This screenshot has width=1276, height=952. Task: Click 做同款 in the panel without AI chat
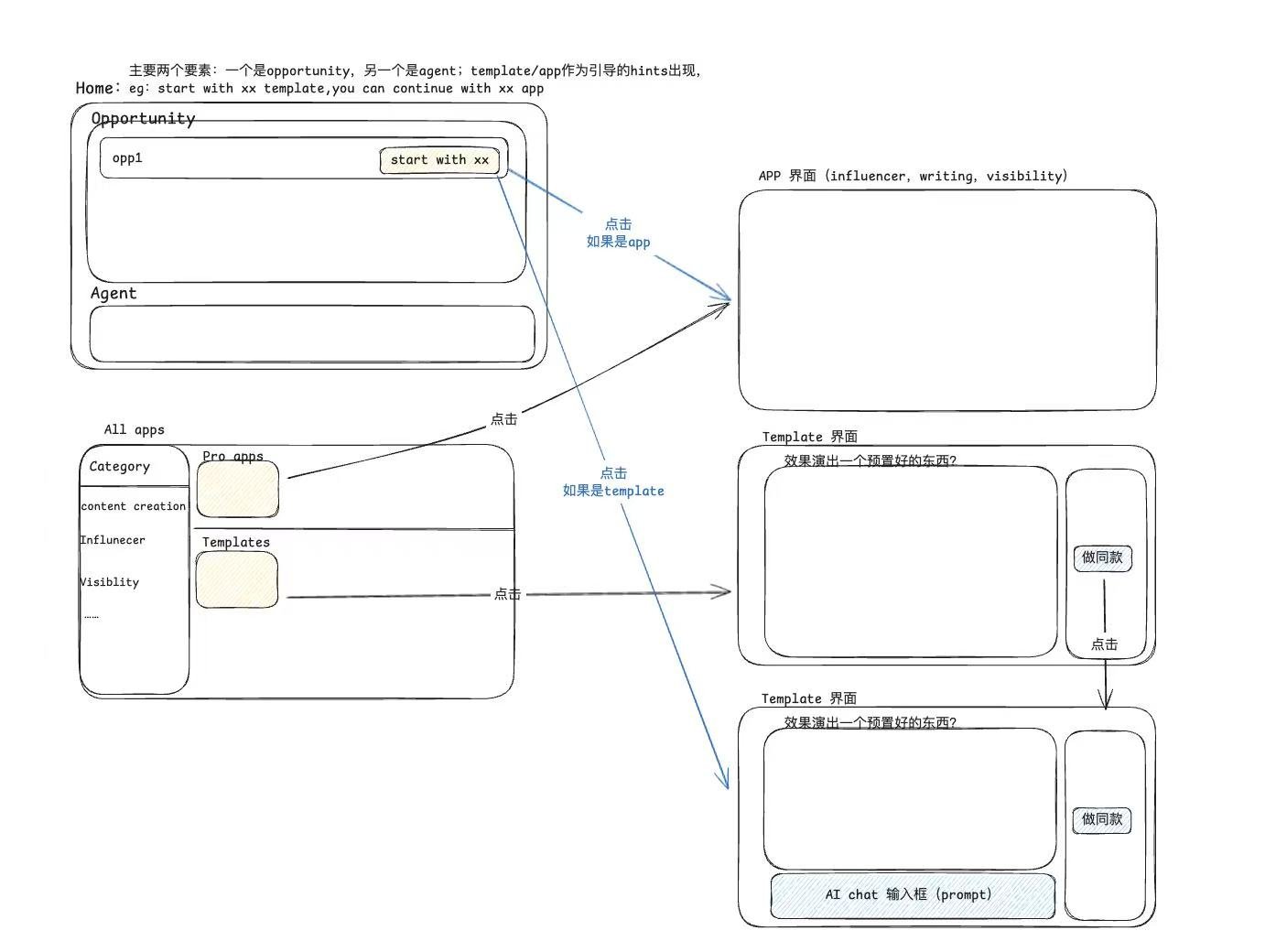tap(1102, 557)
